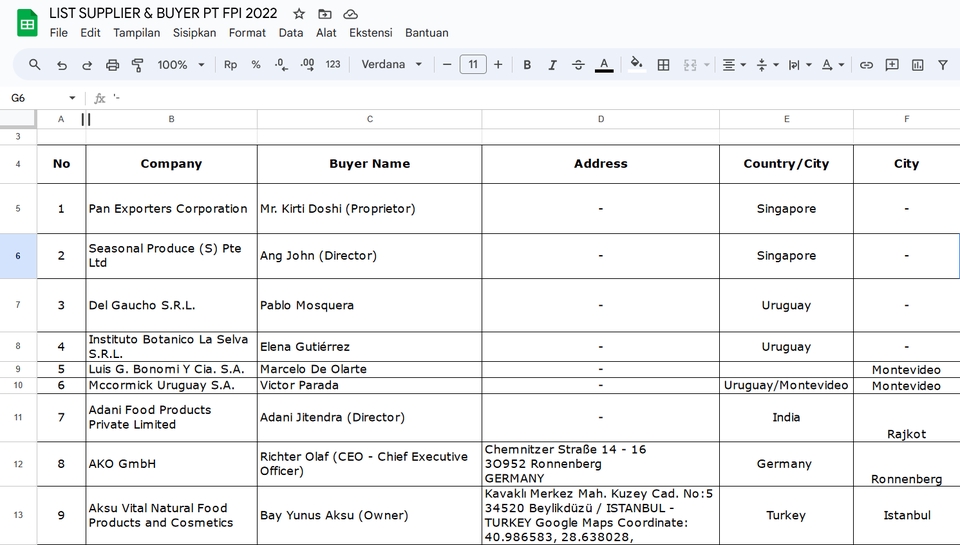Open the name box dropdown next to G6
Viewport: 960px width, 545px height.
pyautogui.click(x=72, y=98)
